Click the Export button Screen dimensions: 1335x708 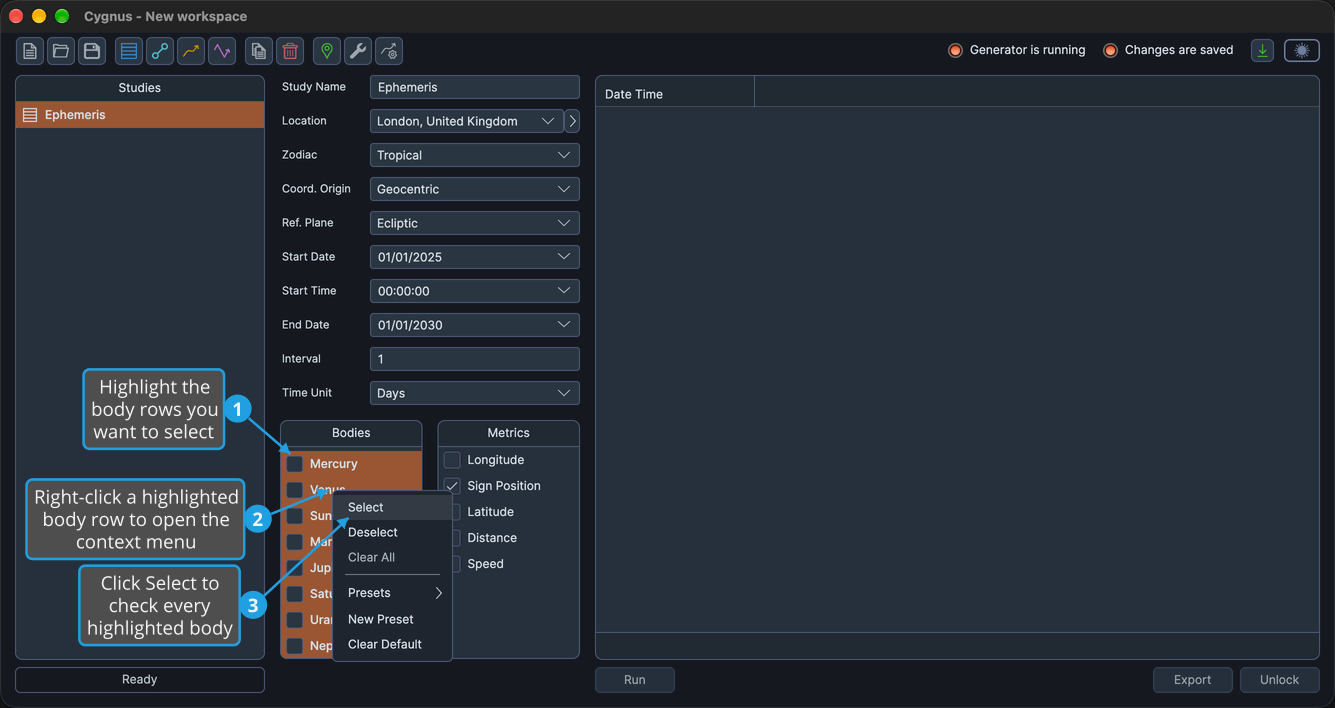click(x=1193, y=680)
